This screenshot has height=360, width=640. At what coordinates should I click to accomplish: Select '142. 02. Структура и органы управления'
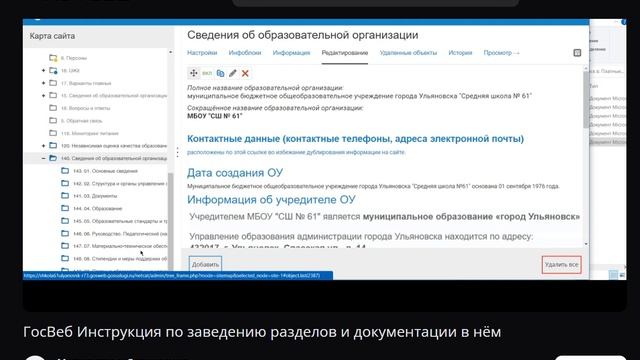pos(120,184)
